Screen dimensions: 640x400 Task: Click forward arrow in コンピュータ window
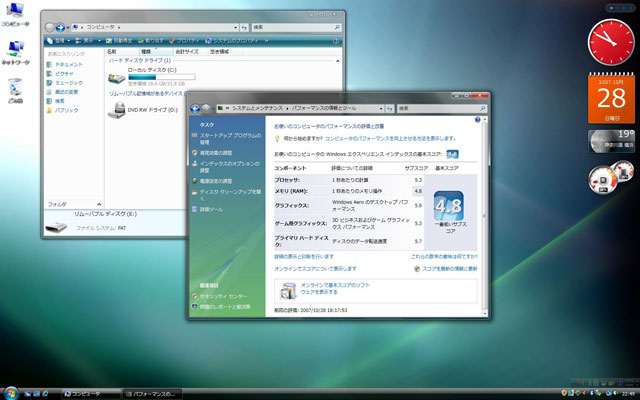coord(60,27)
